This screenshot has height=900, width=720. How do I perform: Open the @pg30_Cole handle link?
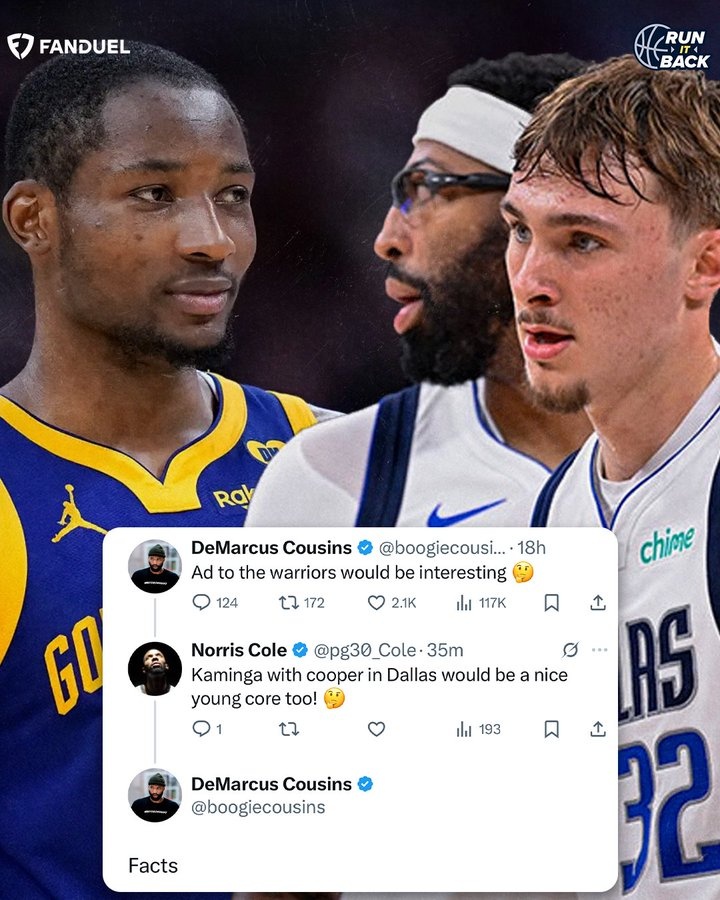coord(365,650)
